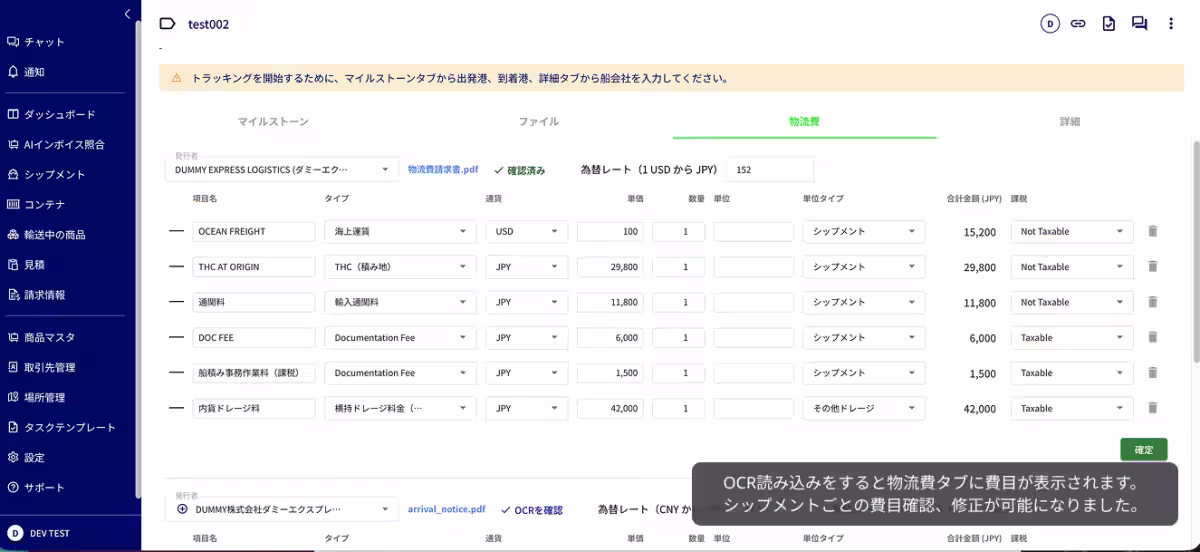Open the DUMMY EXPRESS LOGISTICS issuer dropdown
This screenshot has height=552, width=1200.
tap(282, 170)
